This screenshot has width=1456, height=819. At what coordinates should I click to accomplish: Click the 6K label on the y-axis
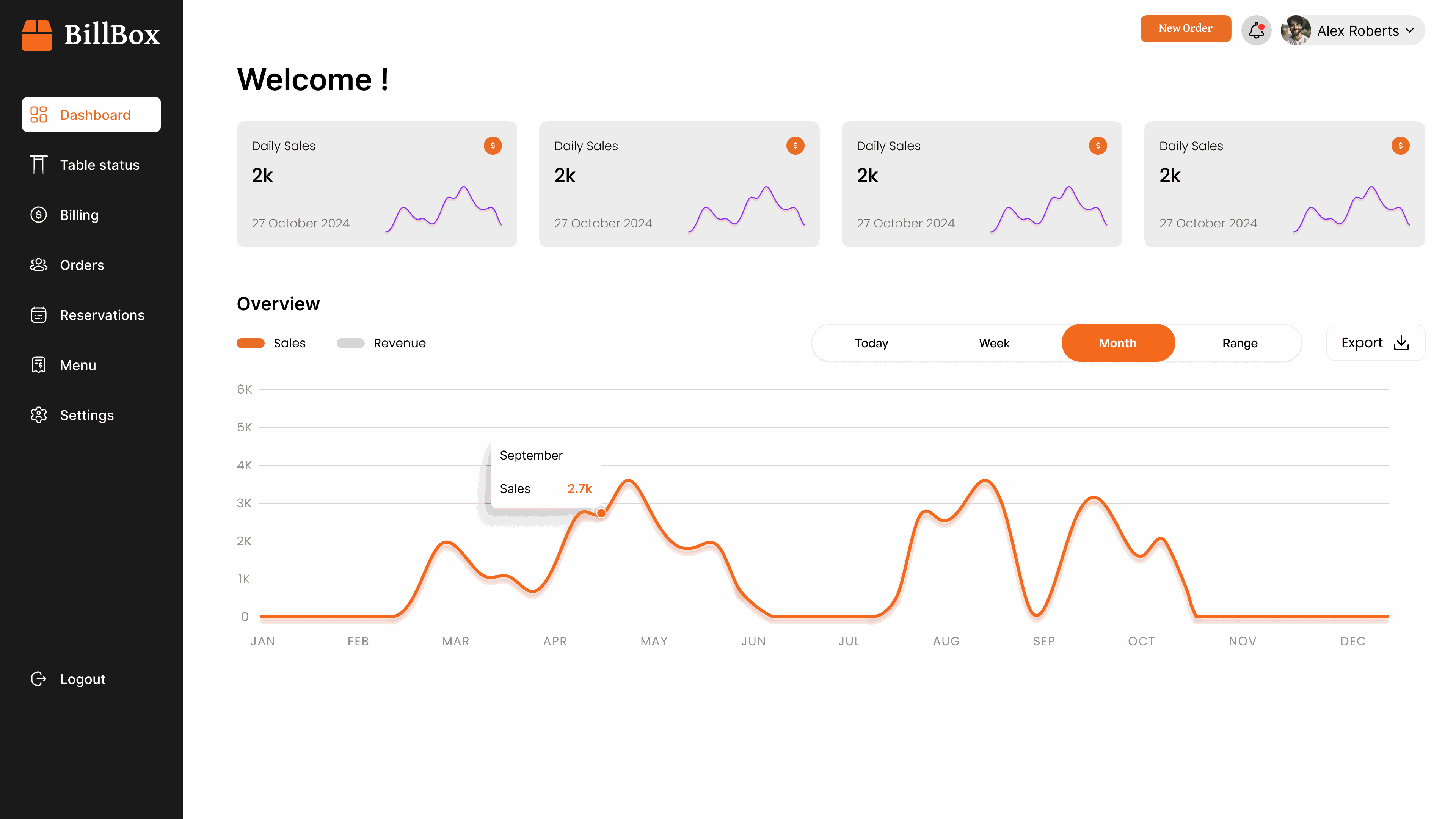click(x=244, y=389)
